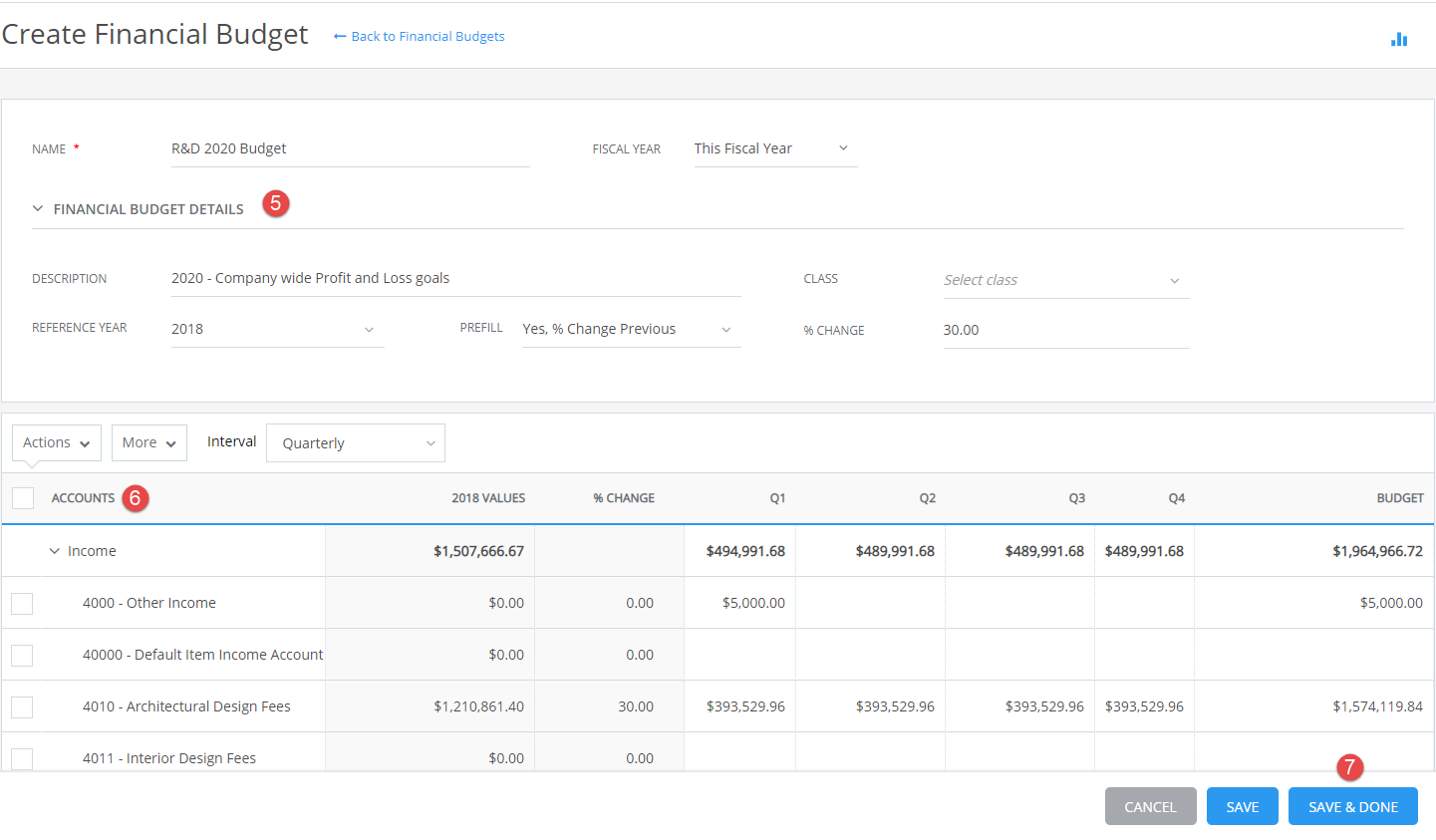Check 40000 - Default Item Income Account row
This screenshot has height=840, width=1436.
click(22, 656)
